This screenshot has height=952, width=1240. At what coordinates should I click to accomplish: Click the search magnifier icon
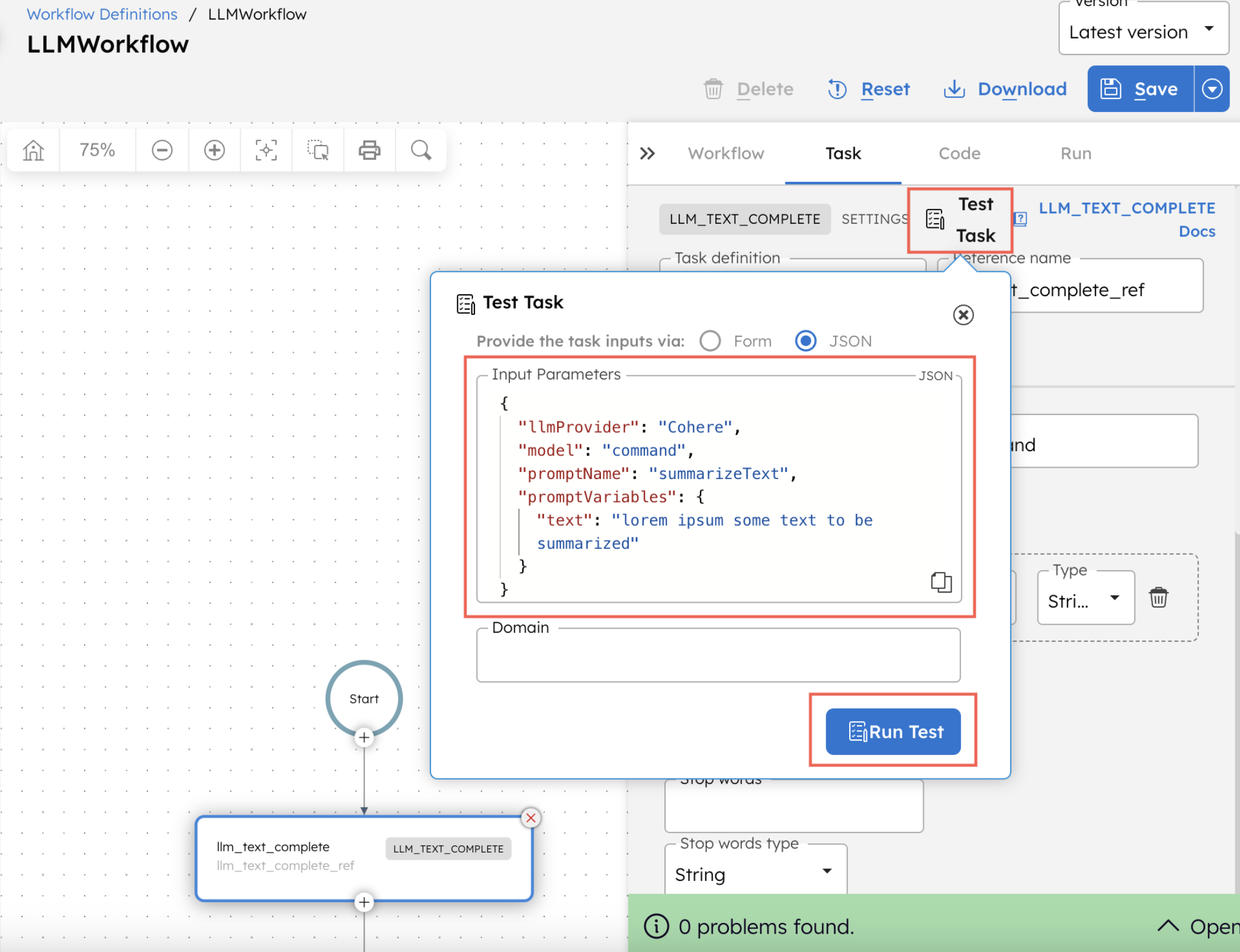pos(421,150)
